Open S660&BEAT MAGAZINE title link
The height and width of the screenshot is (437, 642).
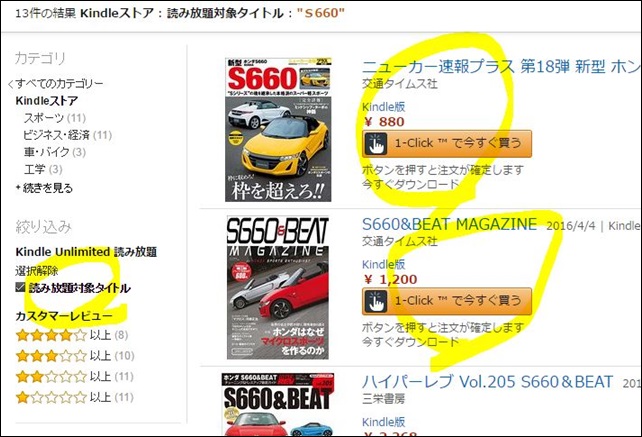coord(450,224)
